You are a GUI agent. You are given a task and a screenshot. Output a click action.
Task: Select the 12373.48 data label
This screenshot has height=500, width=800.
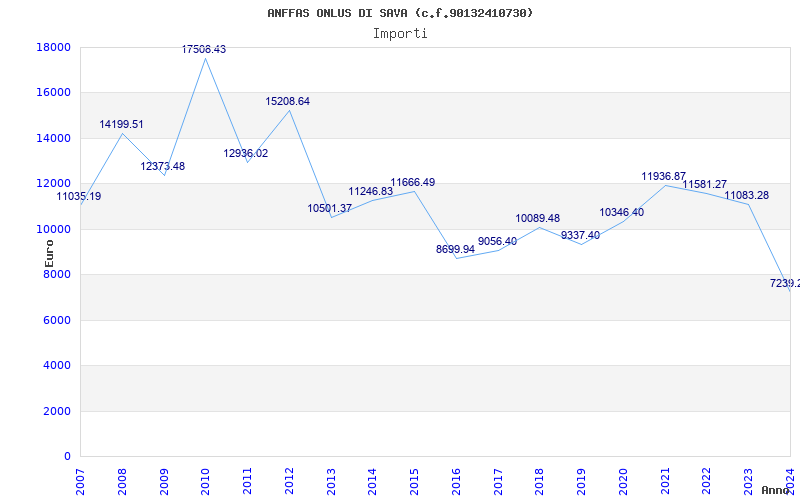click(163, 166)
